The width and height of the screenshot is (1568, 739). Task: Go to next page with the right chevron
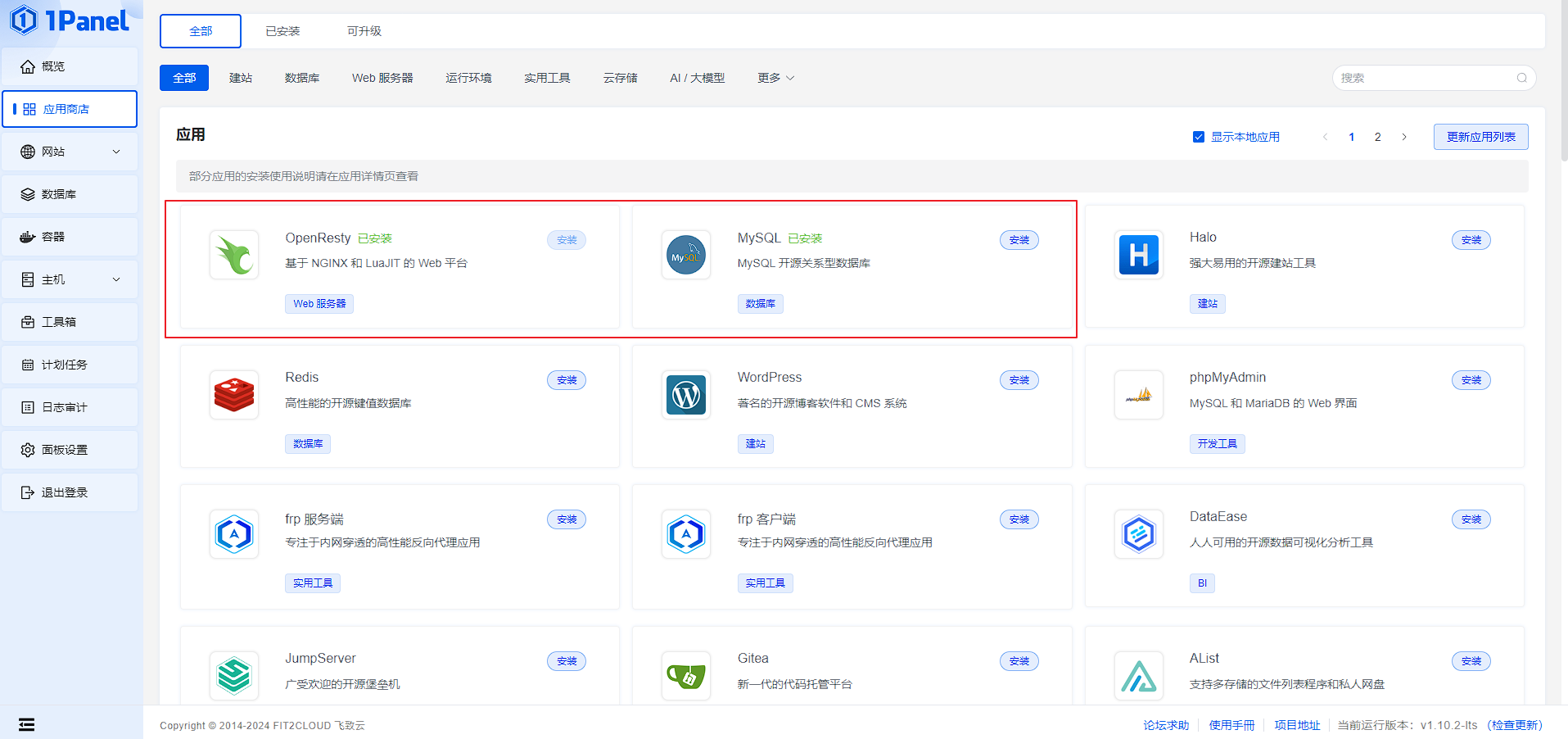[1404, 137]
